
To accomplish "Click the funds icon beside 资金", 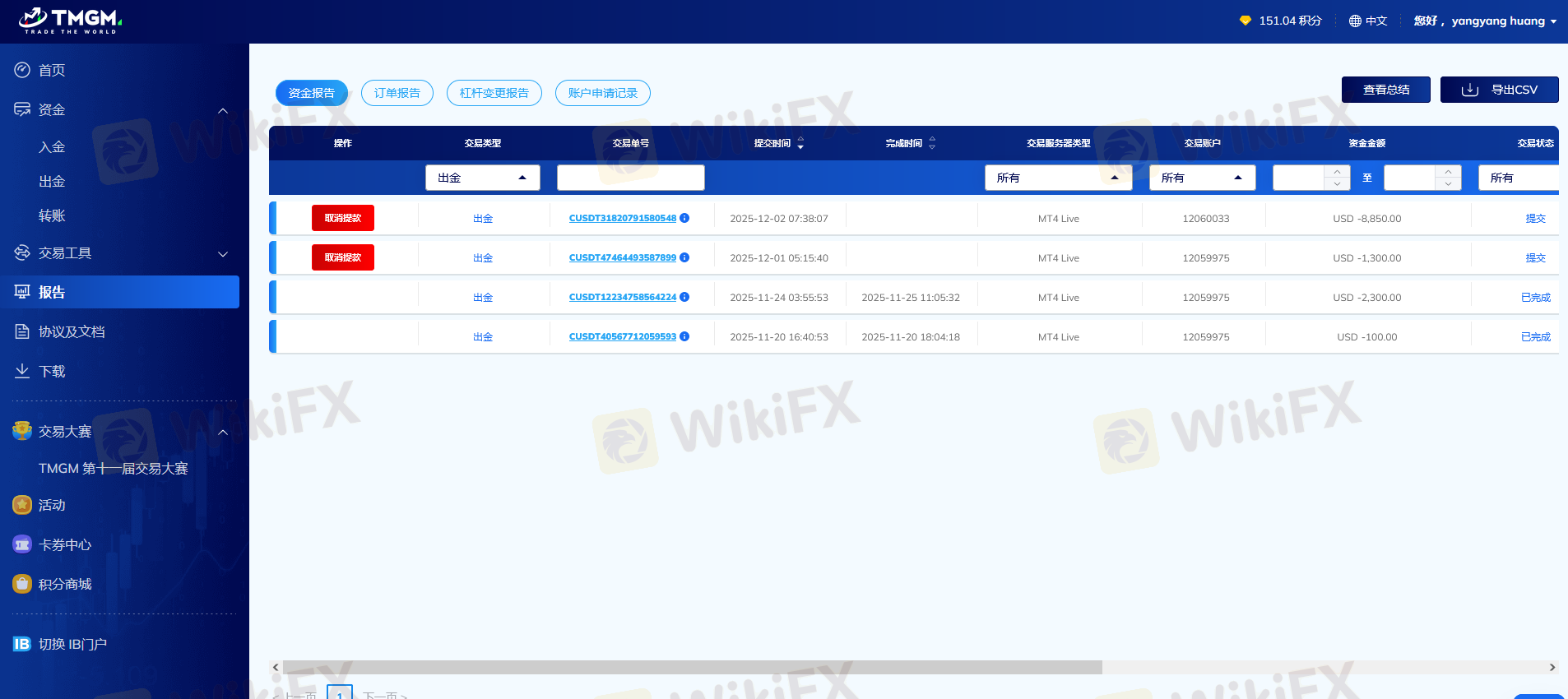I will click(x=22, y=109).
